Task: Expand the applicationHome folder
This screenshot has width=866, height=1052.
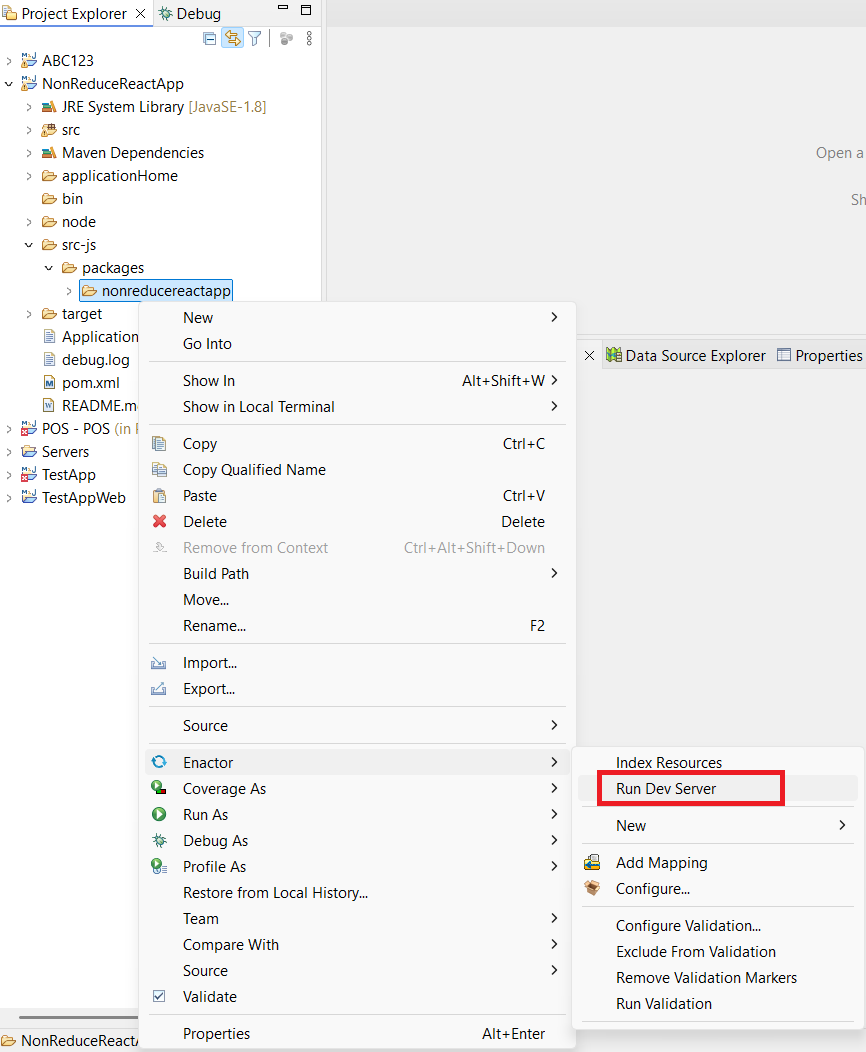Action: point(29,176)
